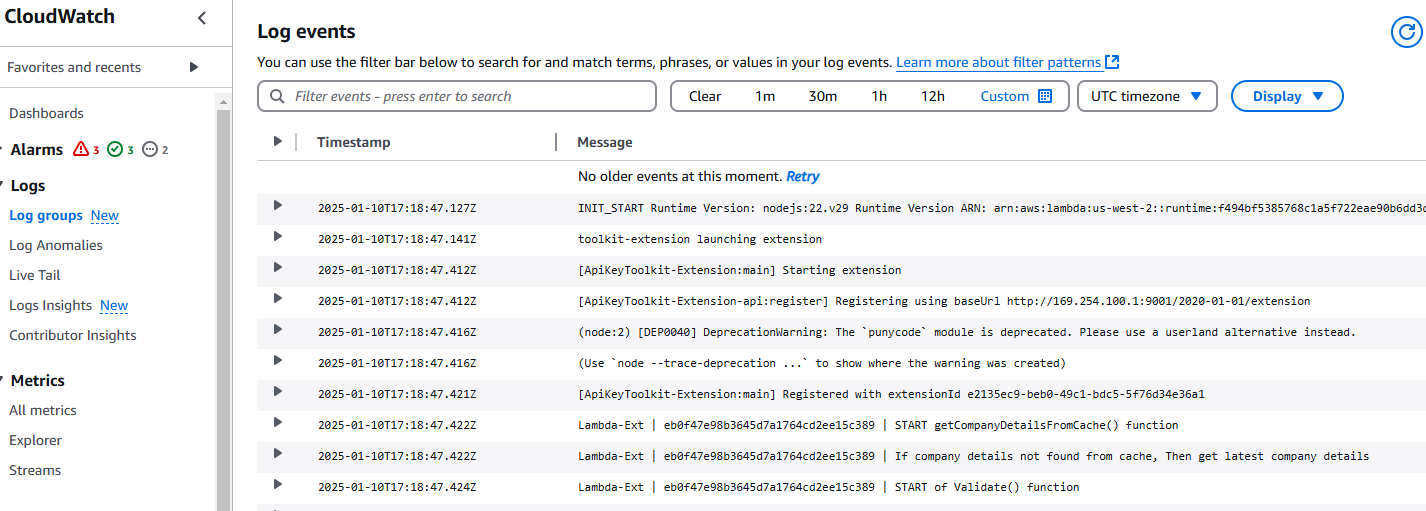The image size is (1426, 511).
Task: Expand the toolkit-extension launching extension row
Action: 278,237
